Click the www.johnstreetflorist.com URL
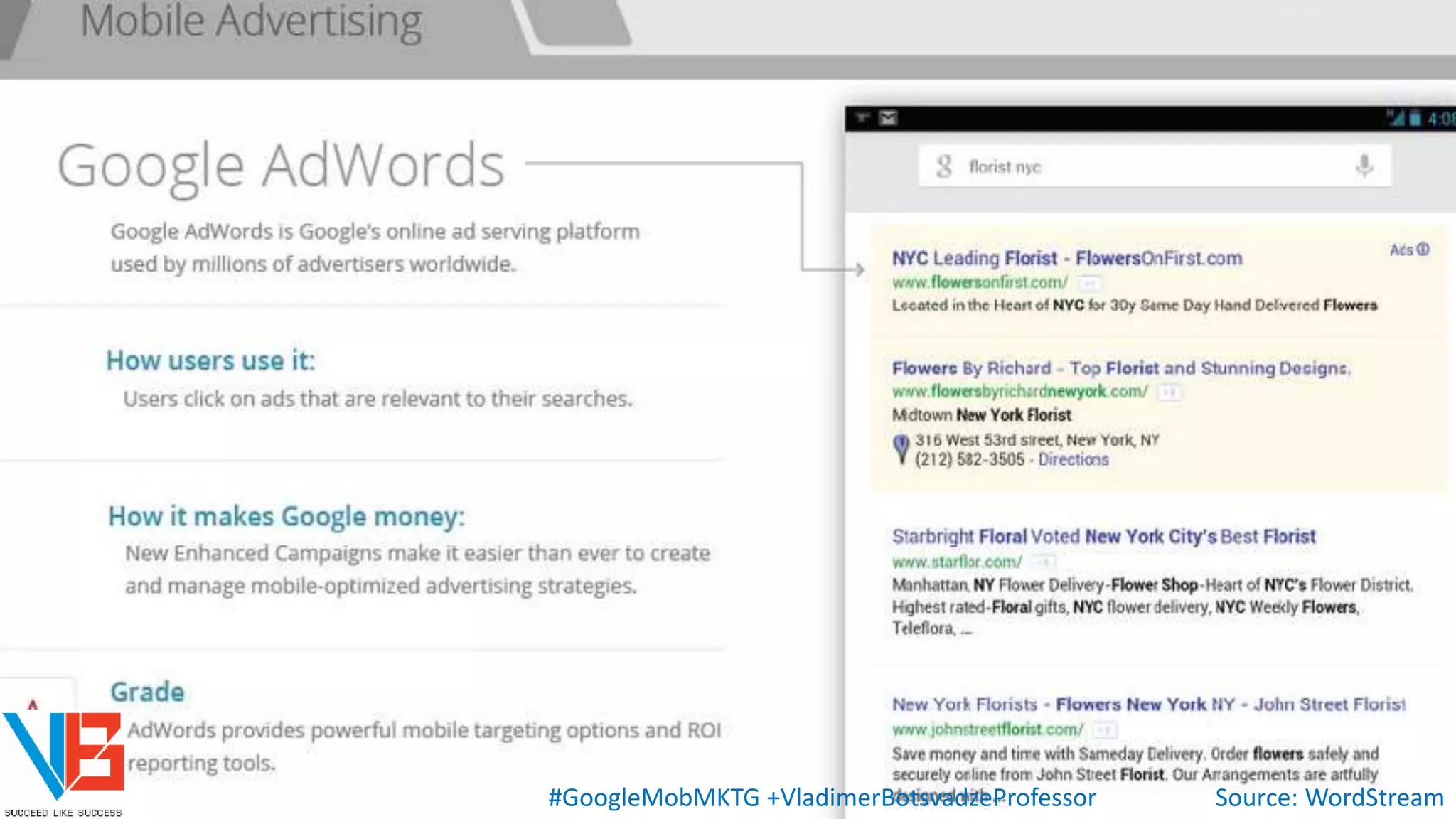The image size is (1456, 819). coord(988,729)
